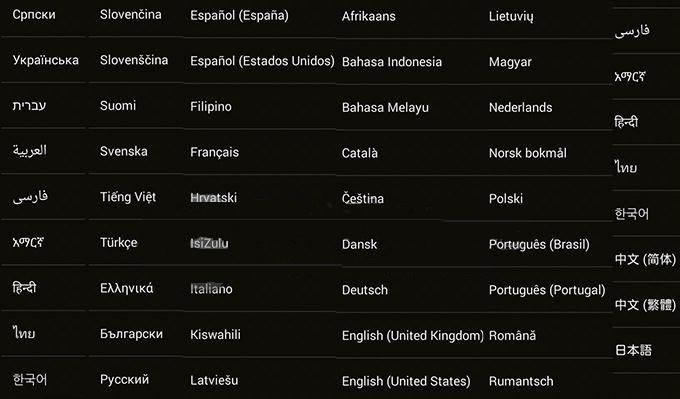
Task: Pick Nederlands language option
Action: 520,108
